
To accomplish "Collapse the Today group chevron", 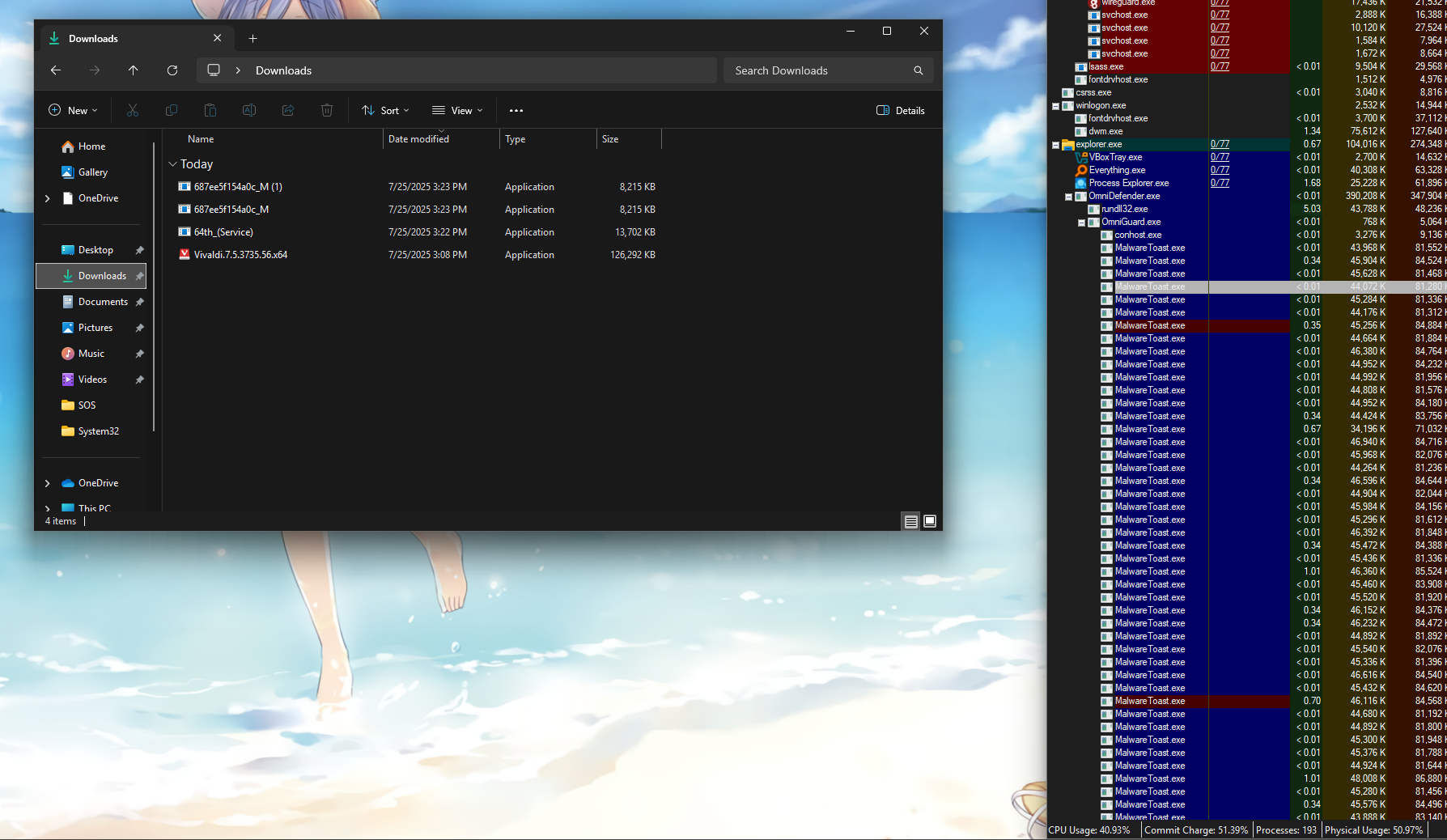I will point(172,164).
